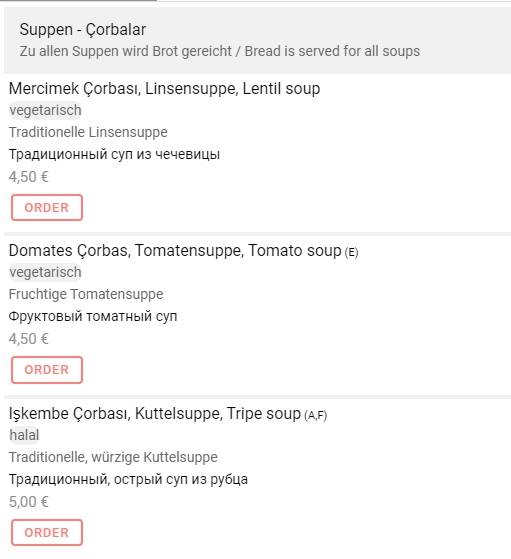Select the halal tag under tripe soup
Screen dimensions: 511x559
[x=24, y=435]
